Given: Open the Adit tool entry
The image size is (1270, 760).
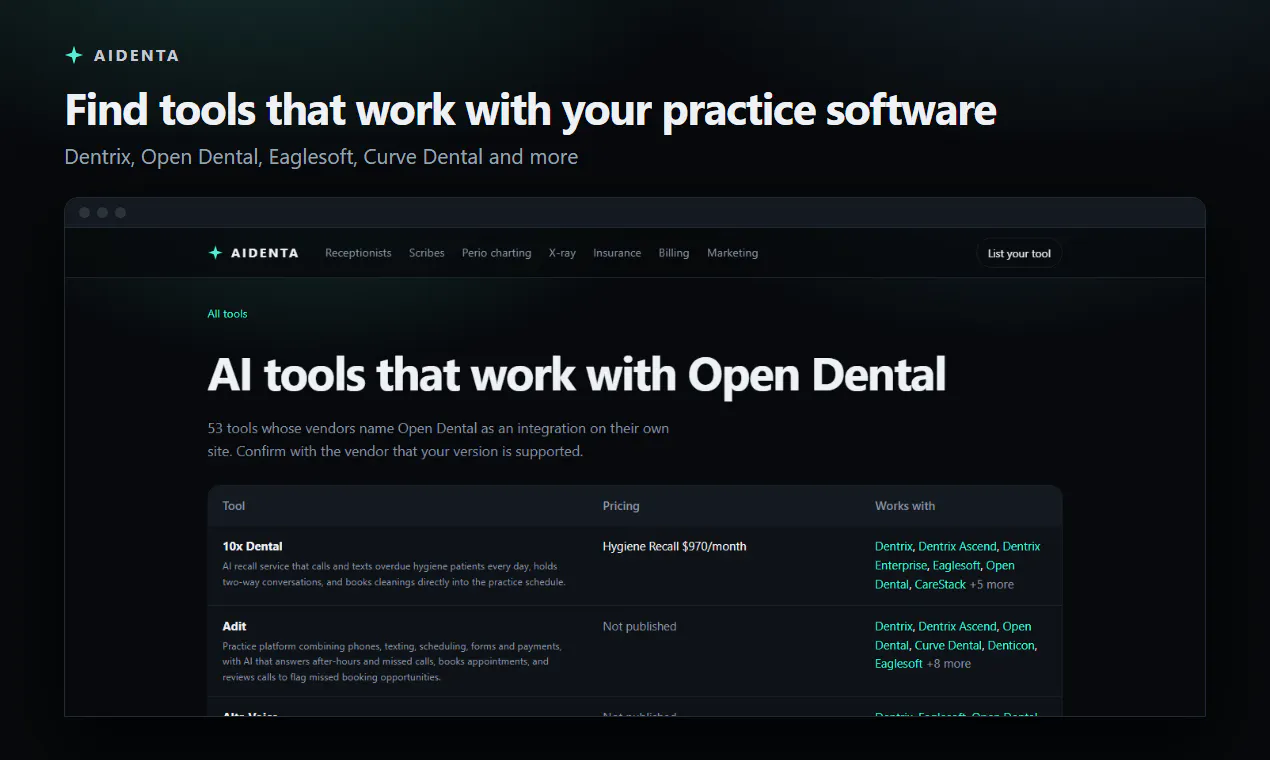Looking at the screenshot, I should [x=234, y=626].
